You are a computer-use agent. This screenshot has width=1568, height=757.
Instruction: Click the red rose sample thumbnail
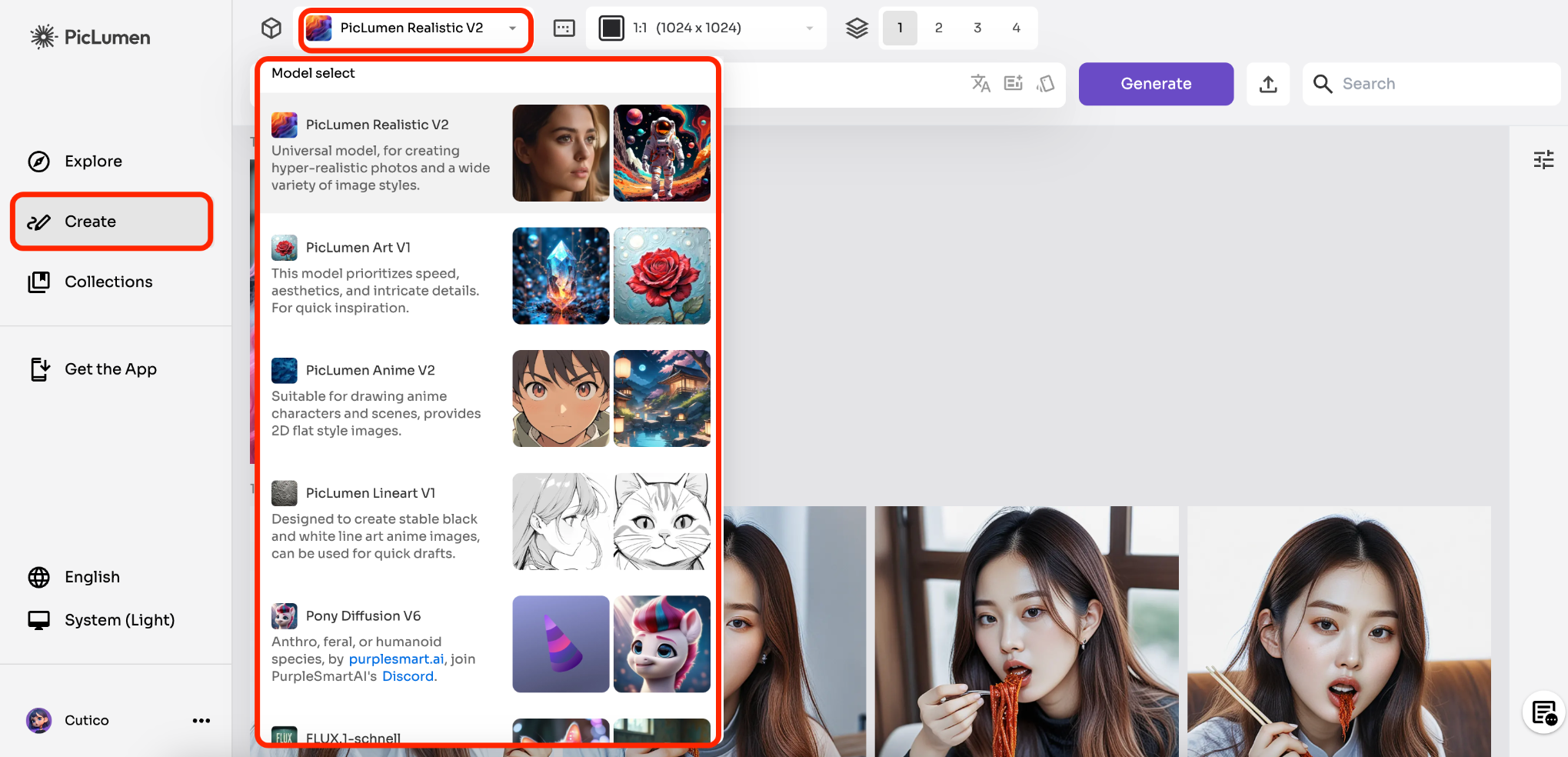point(662,275)
